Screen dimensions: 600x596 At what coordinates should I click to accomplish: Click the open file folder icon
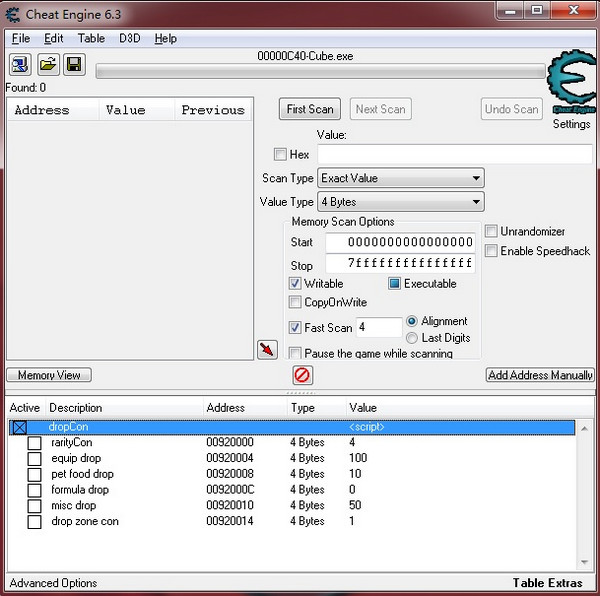(x=48, y=65)
